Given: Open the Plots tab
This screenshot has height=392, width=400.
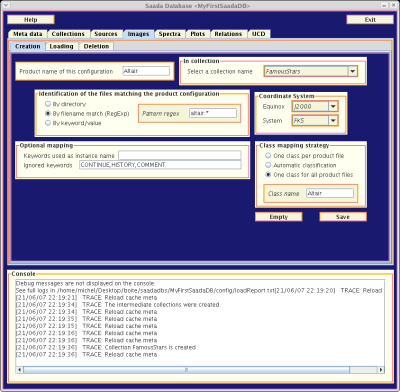Looking at the screenshot, I should coord(198,34).
